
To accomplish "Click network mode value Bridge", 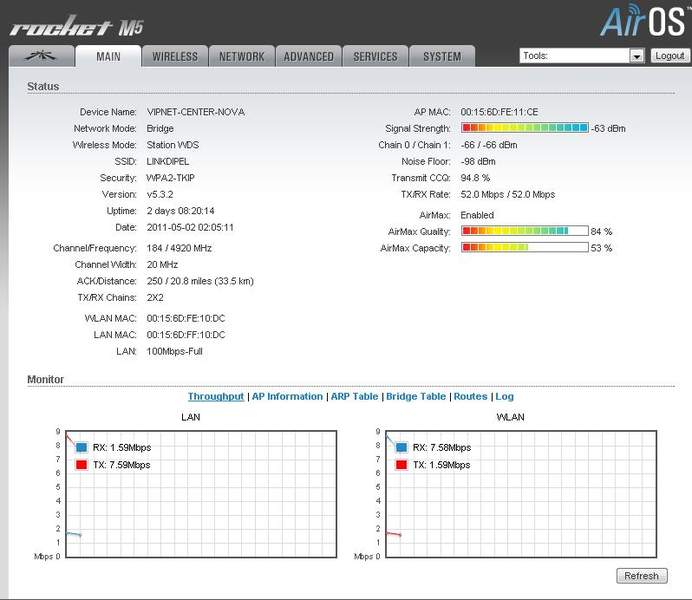I will point(160,128).
